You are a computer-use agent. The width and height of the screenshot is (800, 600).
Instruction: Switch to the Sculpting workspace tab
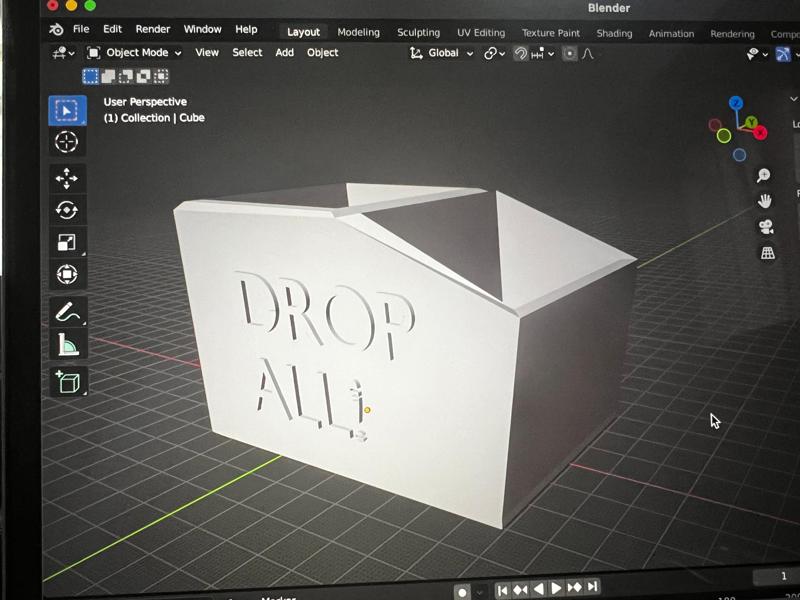coord(418,31)
